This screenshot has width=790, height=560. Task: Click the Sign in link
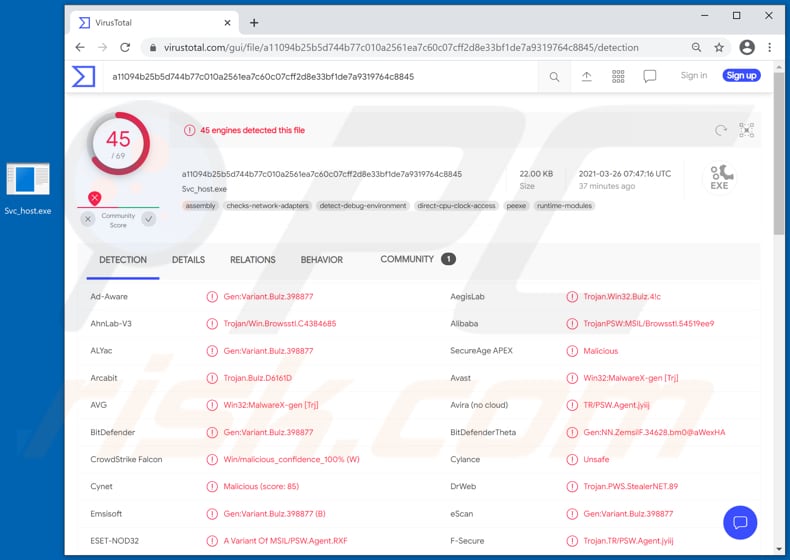click(694, 76)
